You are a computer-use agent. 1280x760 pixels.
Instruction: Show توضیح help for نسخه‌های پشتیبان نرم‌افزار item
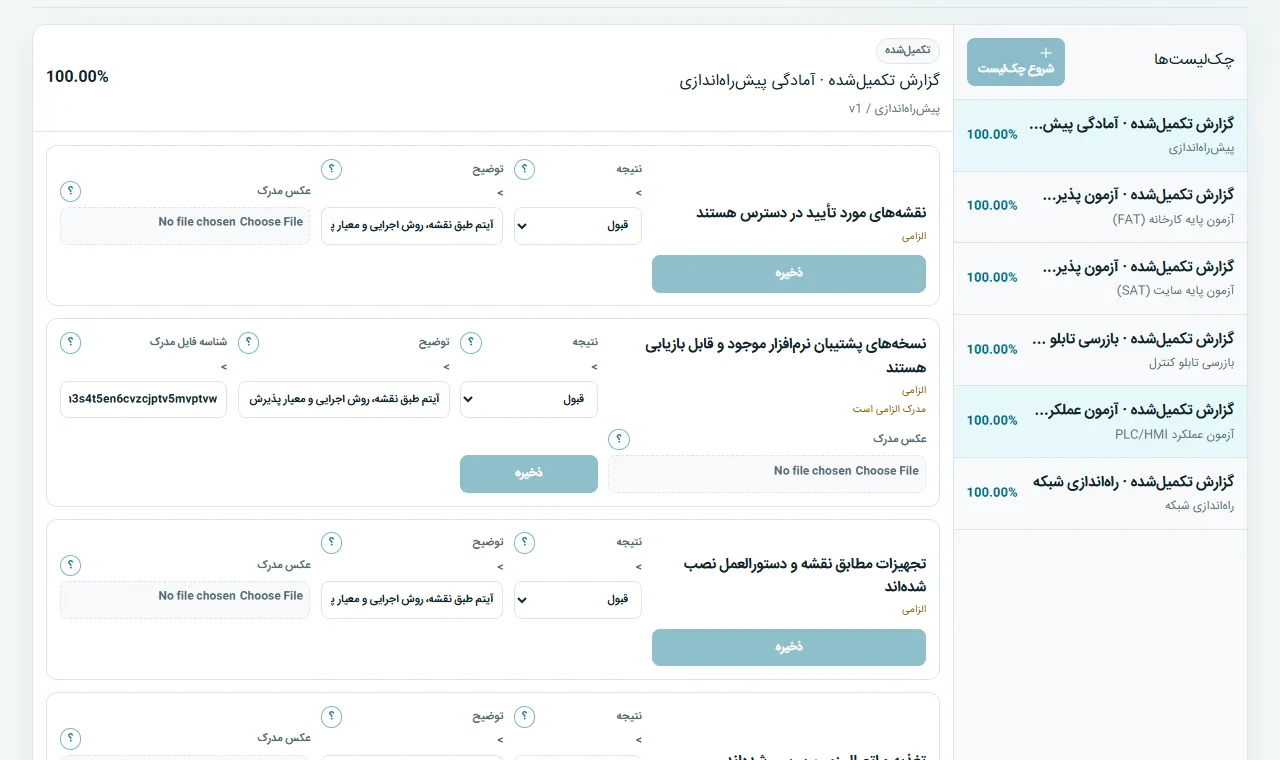248,343
